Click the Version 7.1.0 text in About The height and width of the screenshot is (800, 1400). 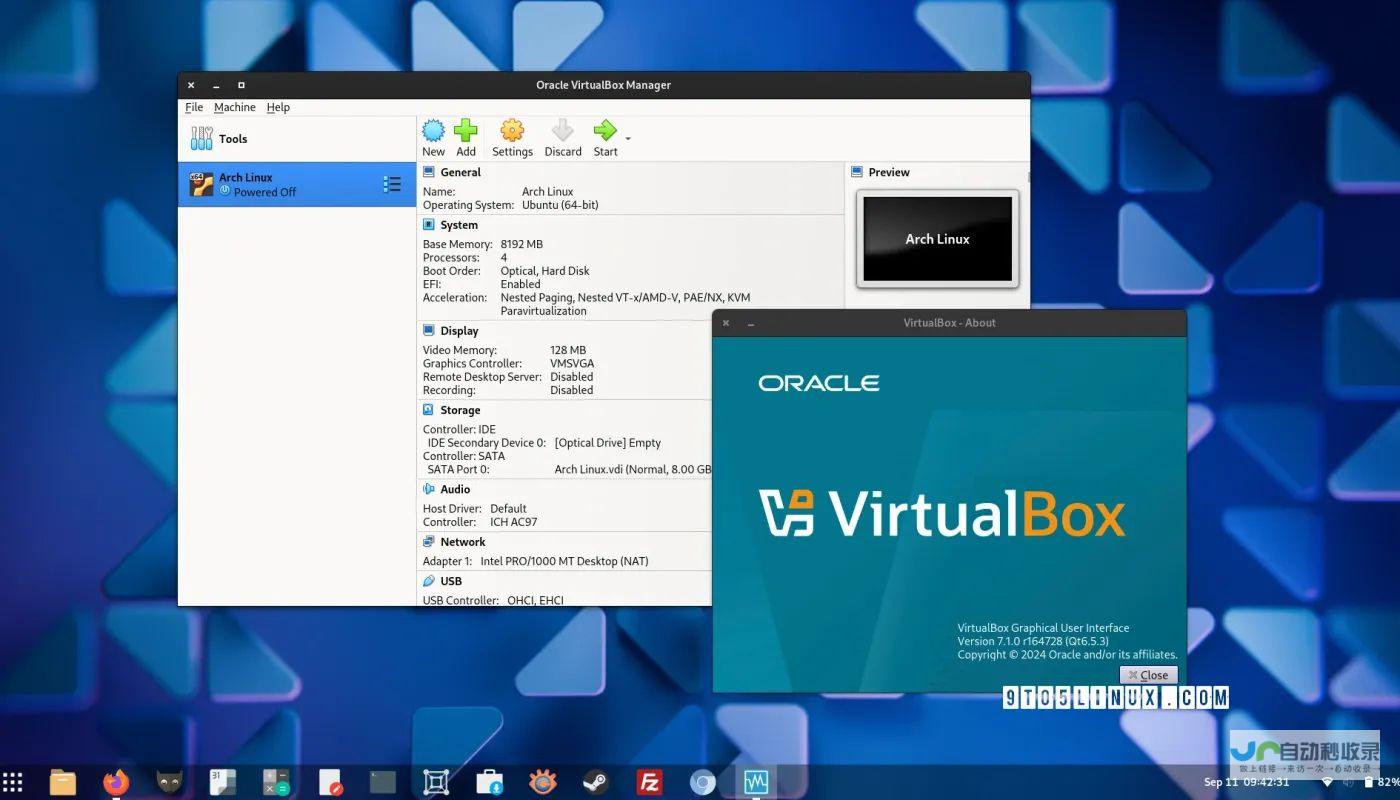click(1033, 641)
